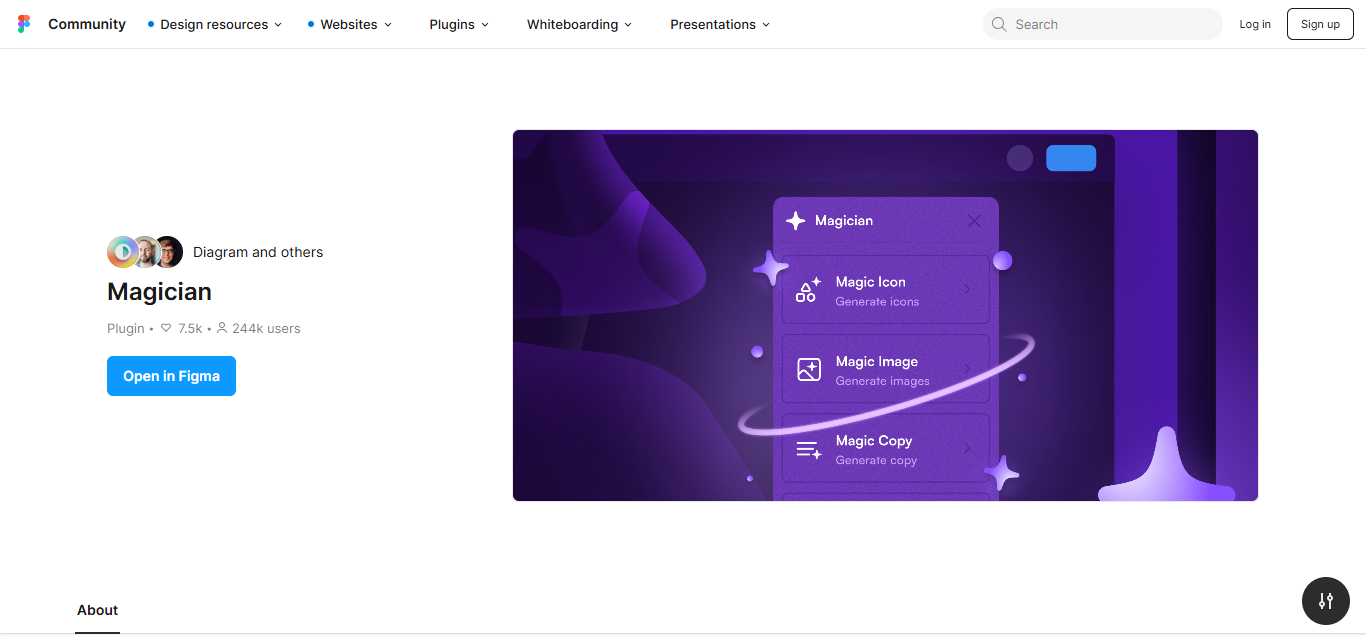Open the Community home link
1366x641 pixels.
(x=87, y=24)
